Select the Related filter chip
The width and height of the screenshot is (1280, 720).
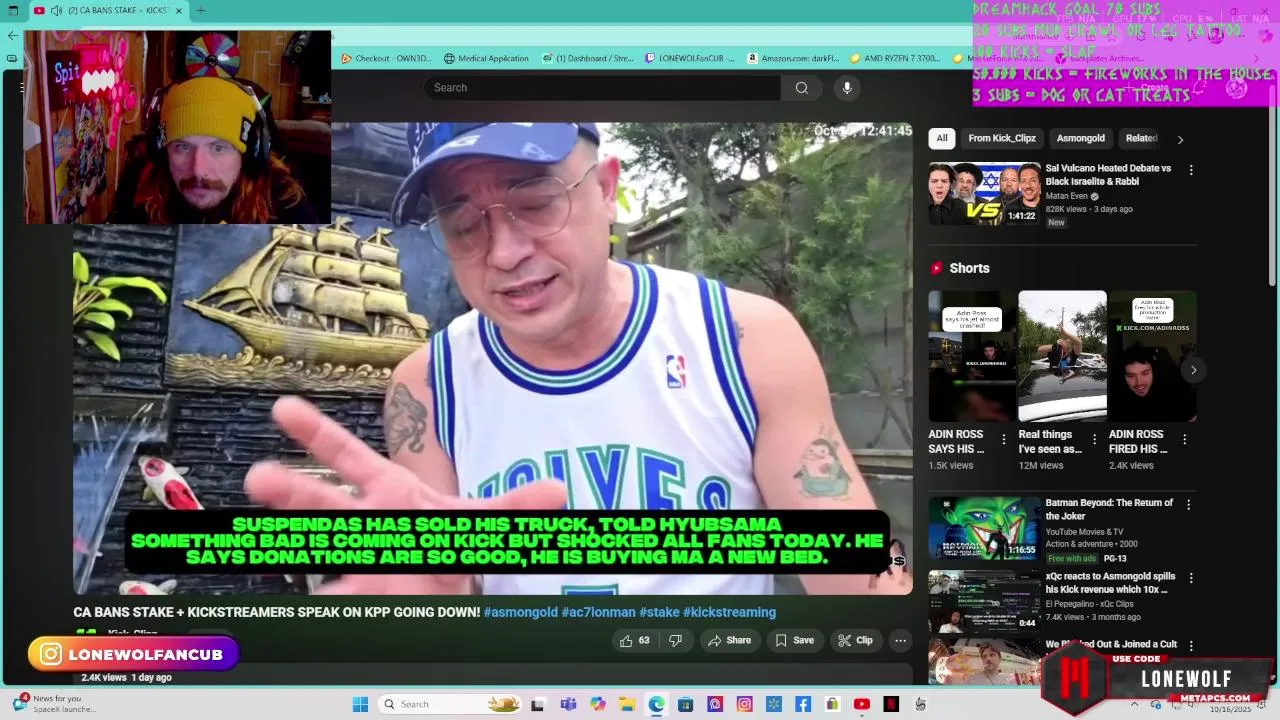click(1142, 139)
